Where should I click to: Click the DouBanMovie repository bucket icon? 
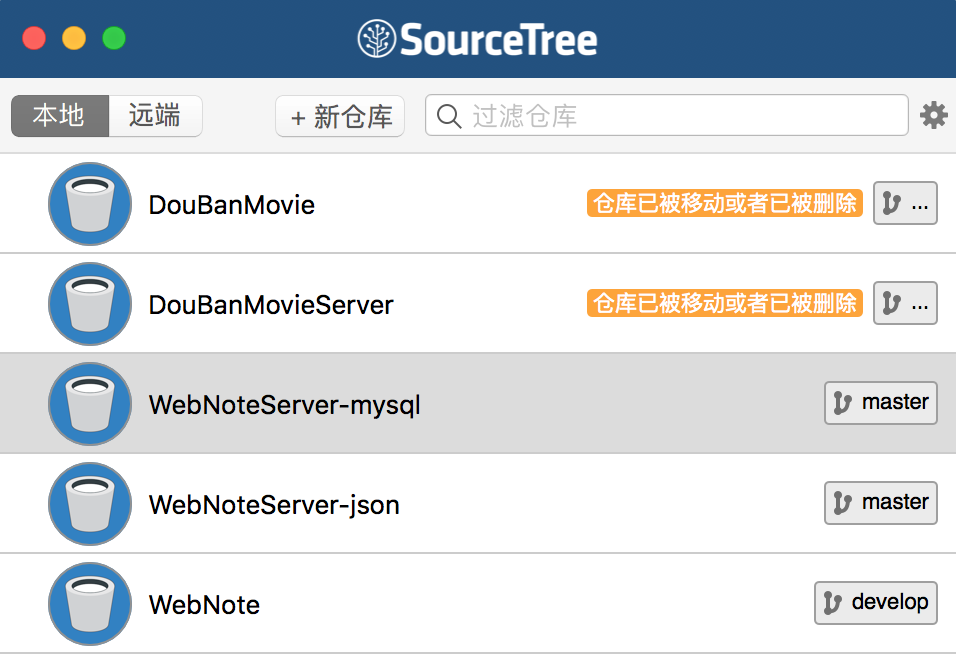[x=89, y=204]
